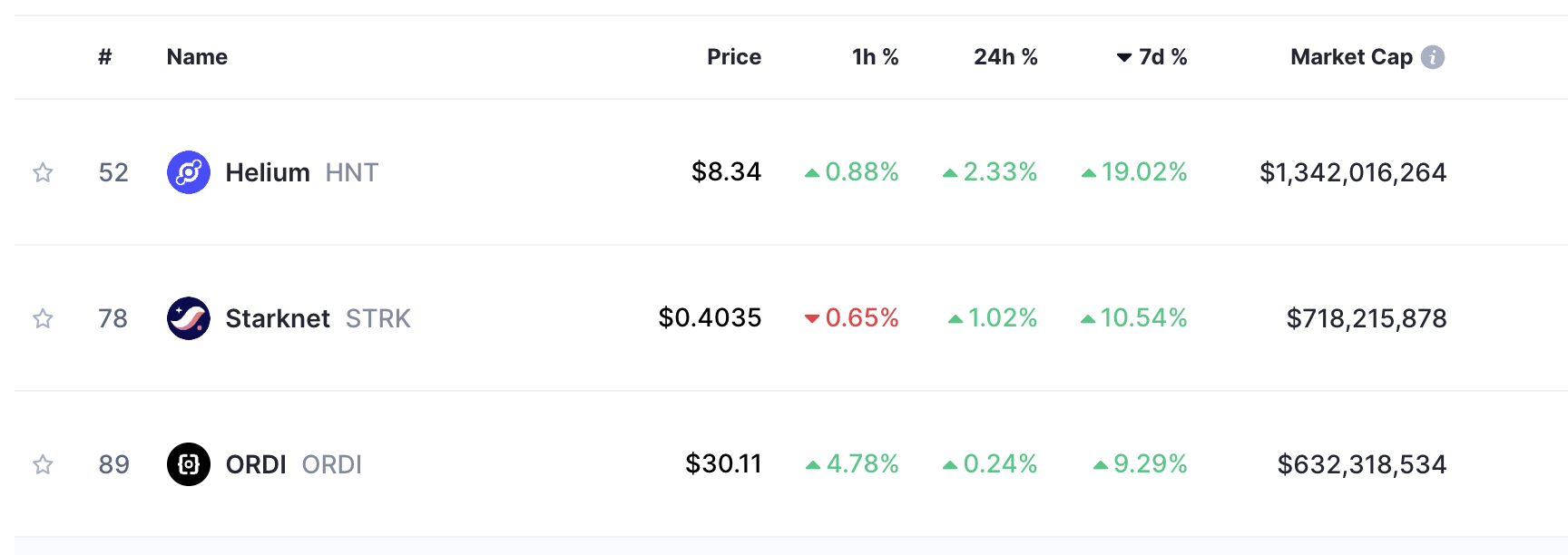Star the ORDI row to watchlist it
The image size is (1568, 555).
point(43,463)
